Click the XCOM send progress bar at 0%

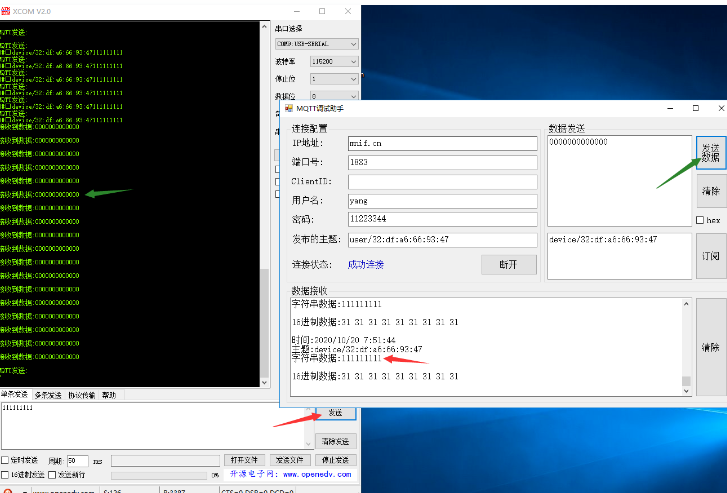tap(159, 475)
